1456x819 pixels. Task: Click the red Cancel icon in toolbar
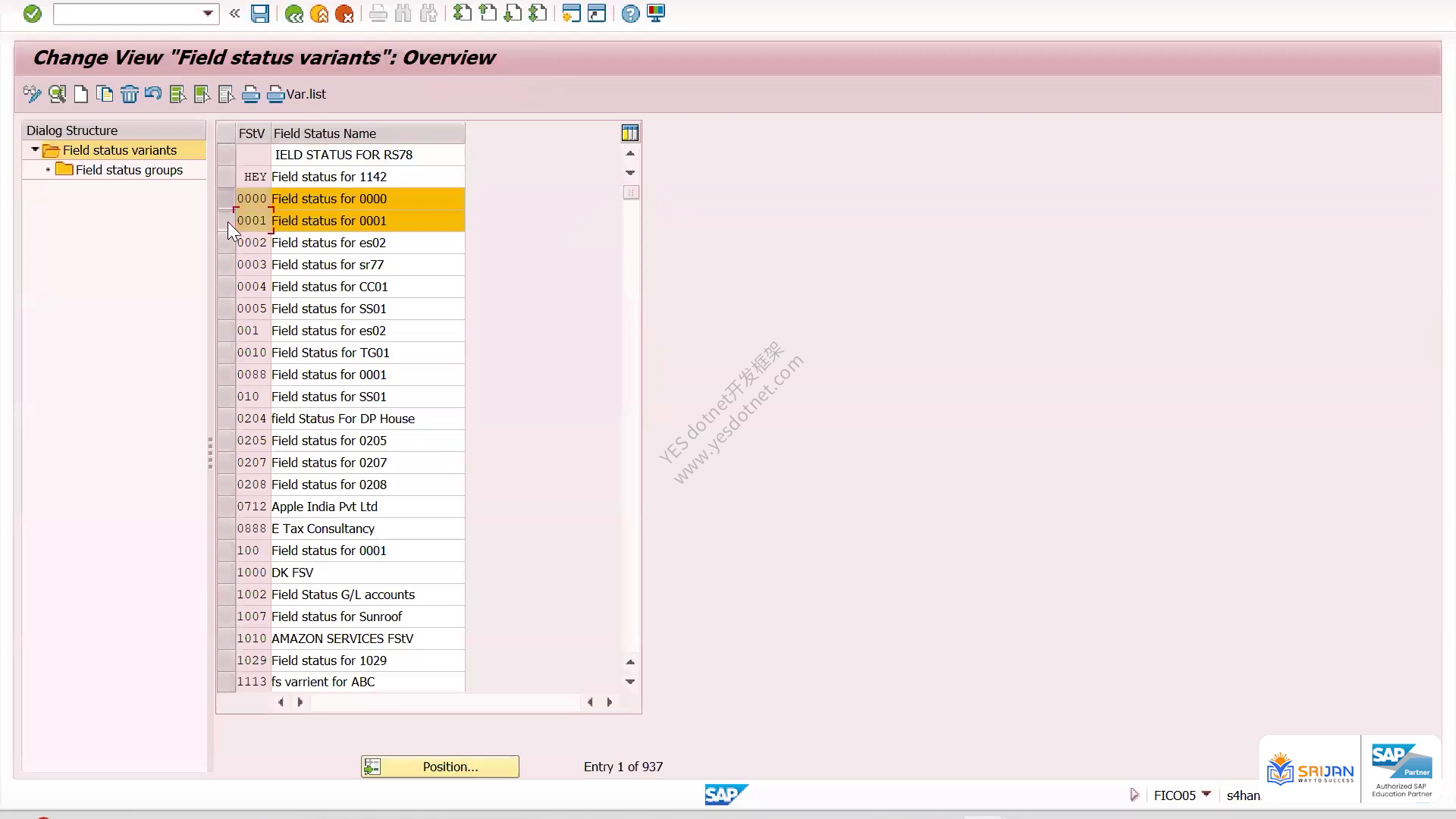coord(344,14)
